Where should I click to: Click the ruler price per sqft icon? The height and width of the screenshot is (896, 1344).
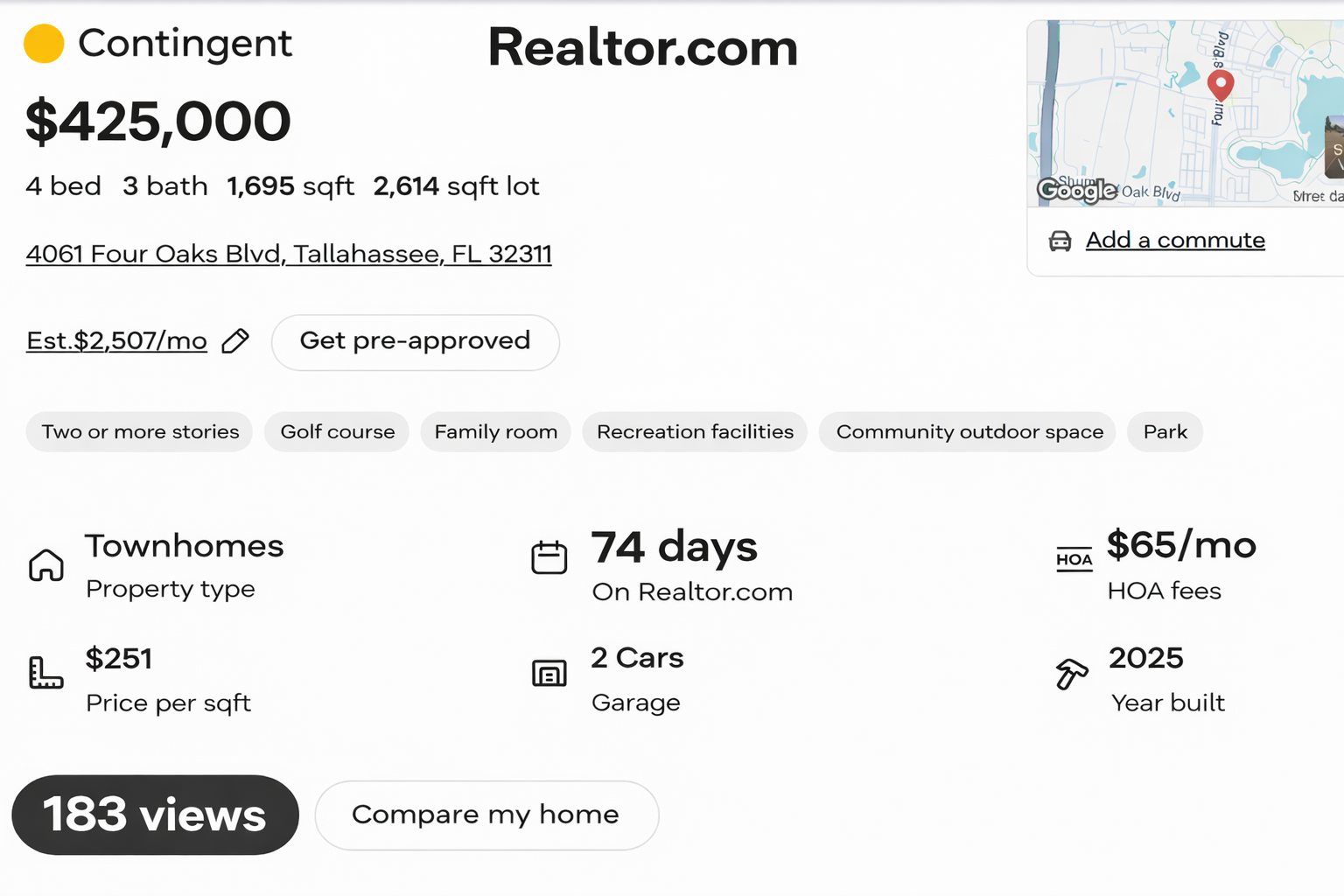(x=45, y=673)
